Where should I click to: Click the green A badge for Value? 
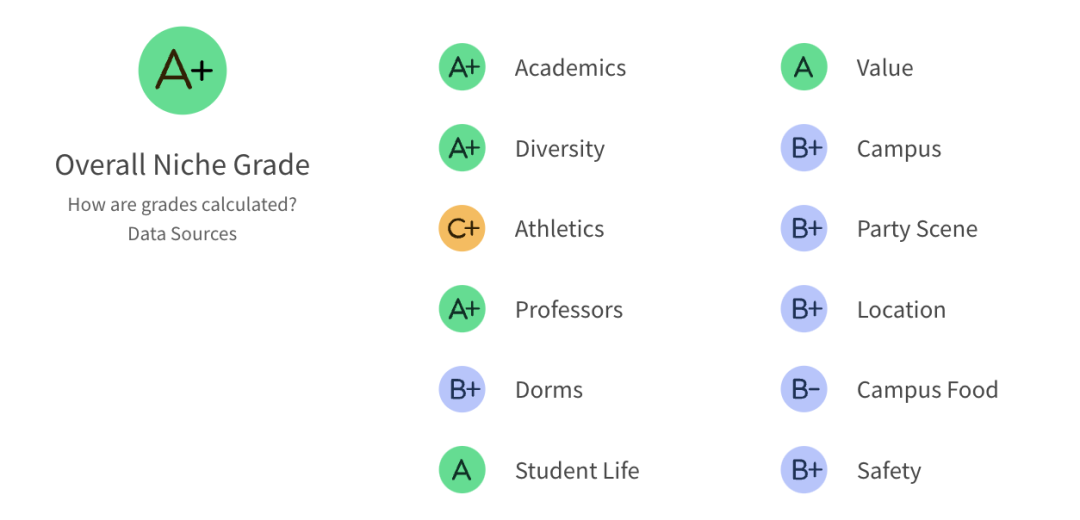pos(804,67)
